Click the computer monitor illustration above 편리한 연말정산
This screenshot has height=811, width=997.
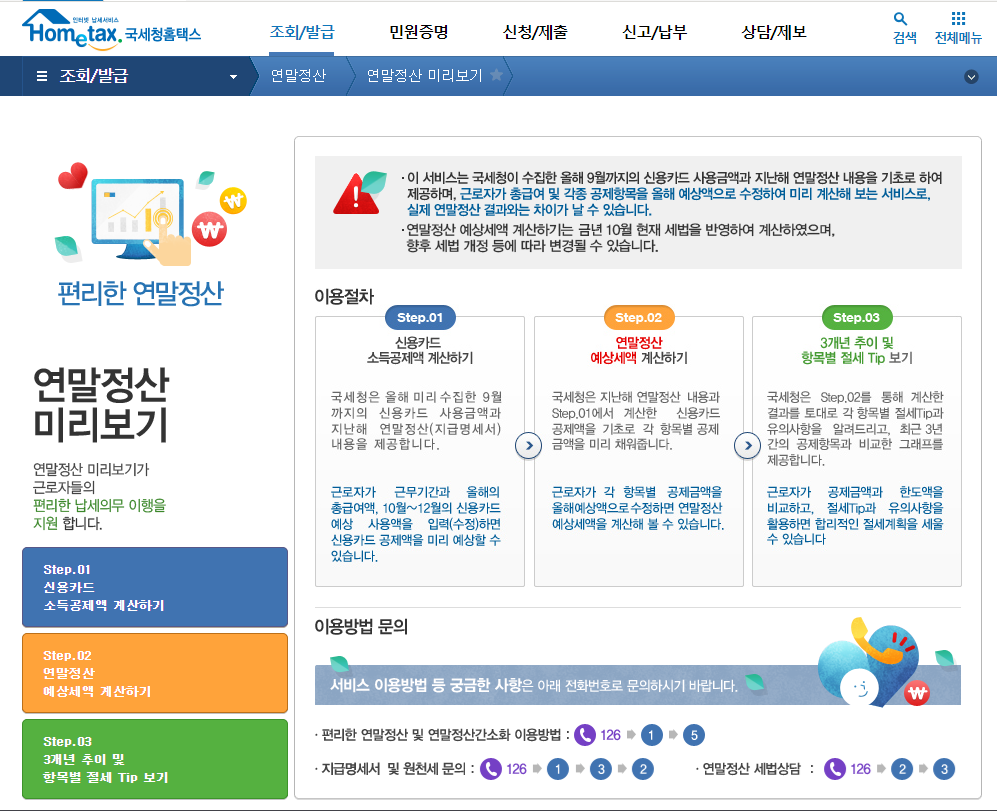138,219
